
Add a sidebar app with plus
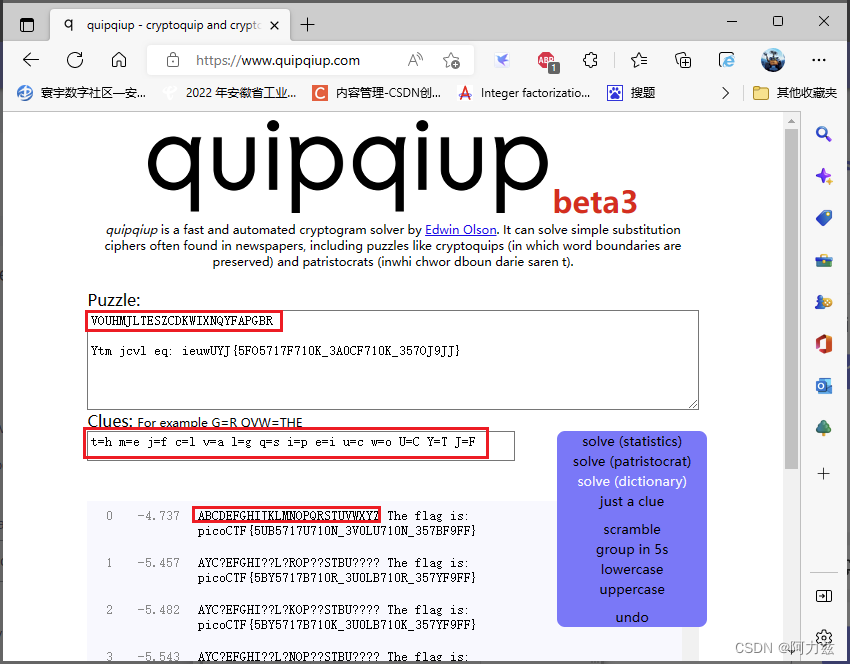pyautogui.click(x=823, y=473)
